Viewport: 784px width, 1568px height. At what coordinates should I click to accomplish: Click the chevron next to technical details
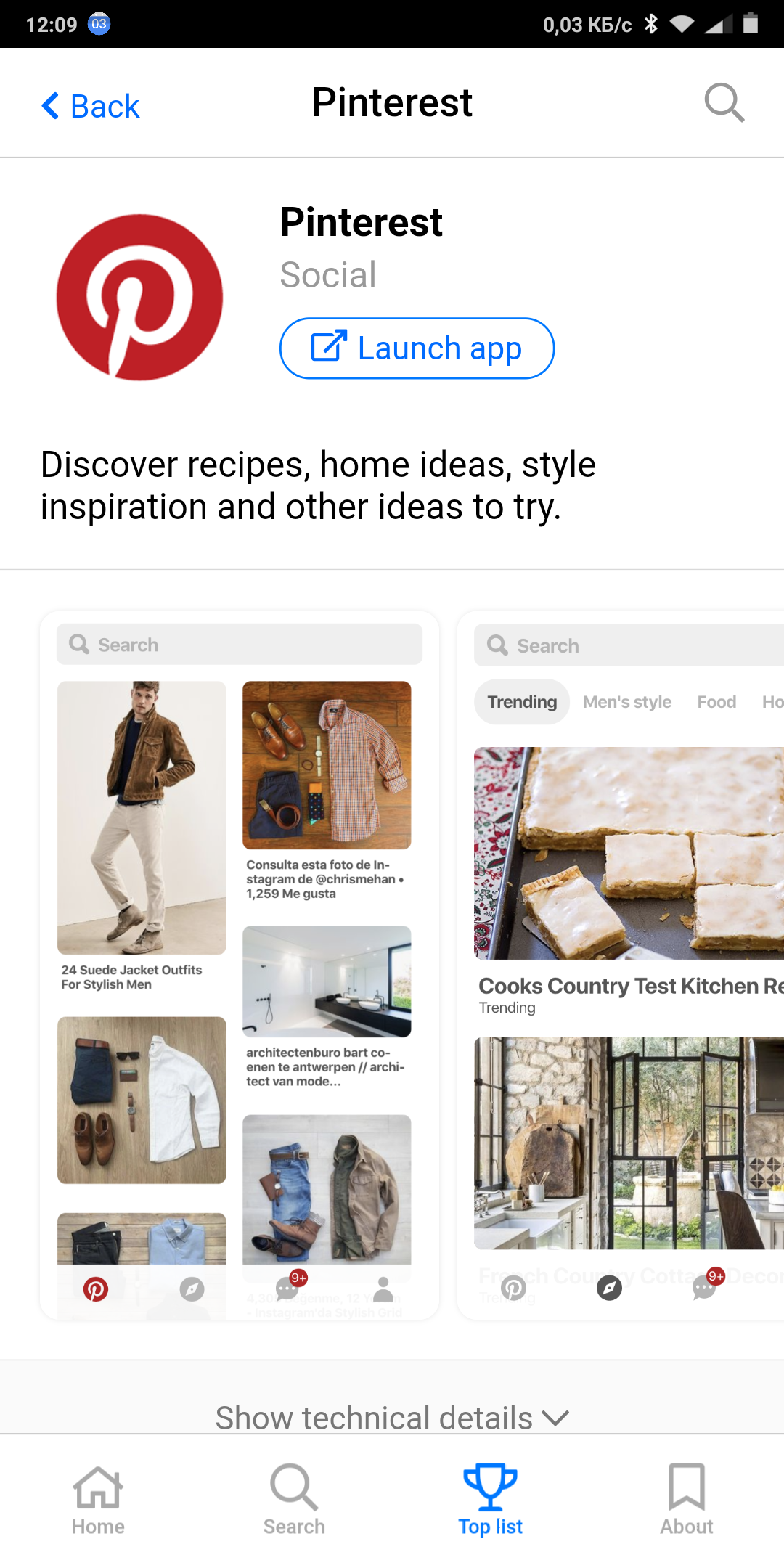pyautogui.click(x=555, y=1418)
